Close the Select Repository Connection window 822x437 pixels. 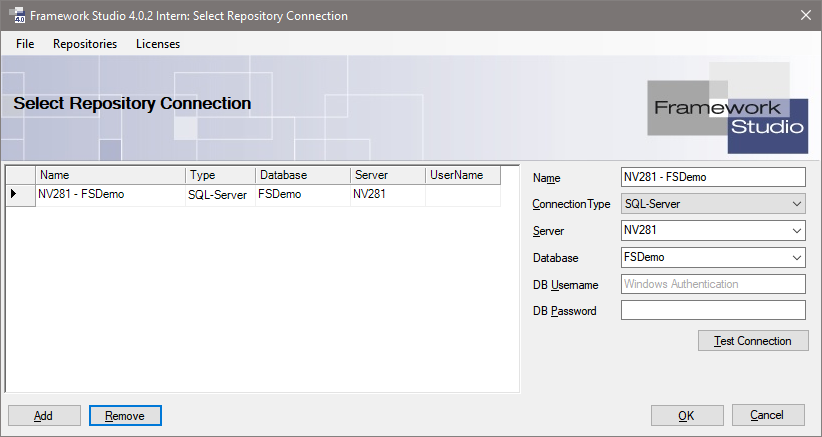click(x=806, y=15)
